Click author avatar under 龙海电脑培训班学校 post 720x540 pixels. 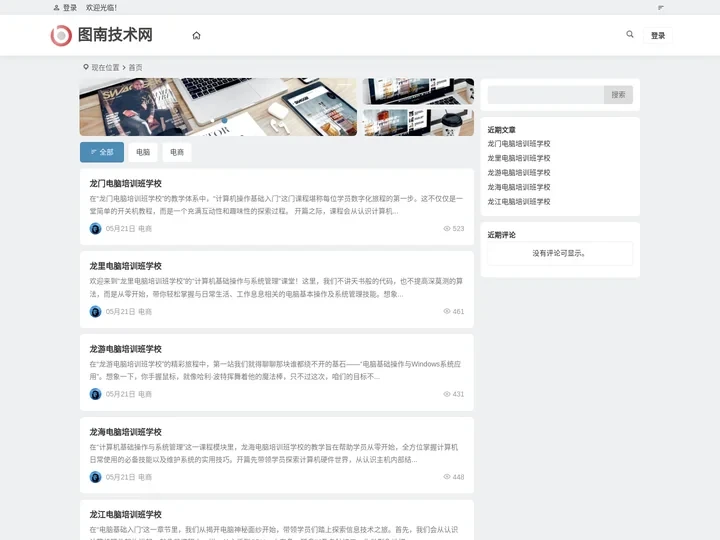click(x=96, y=477)
